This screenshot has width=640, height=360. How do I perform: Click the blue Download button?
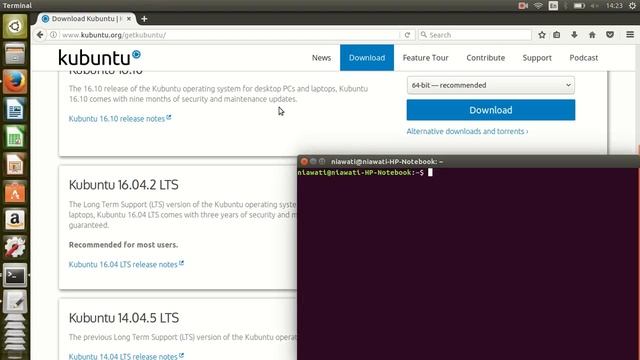(491, 110)
